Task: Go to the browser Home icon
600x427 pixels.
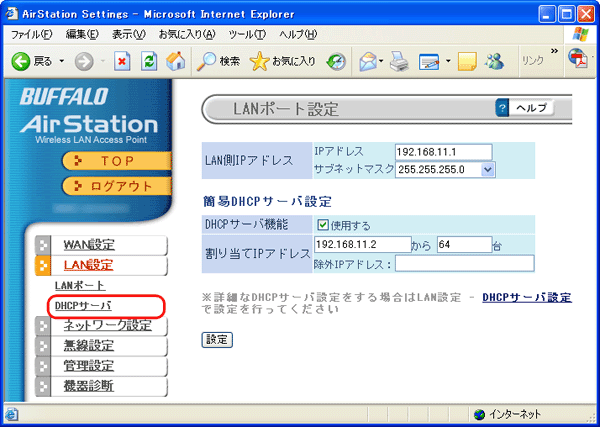Action: pyautogui.click(x=175, y=61)
